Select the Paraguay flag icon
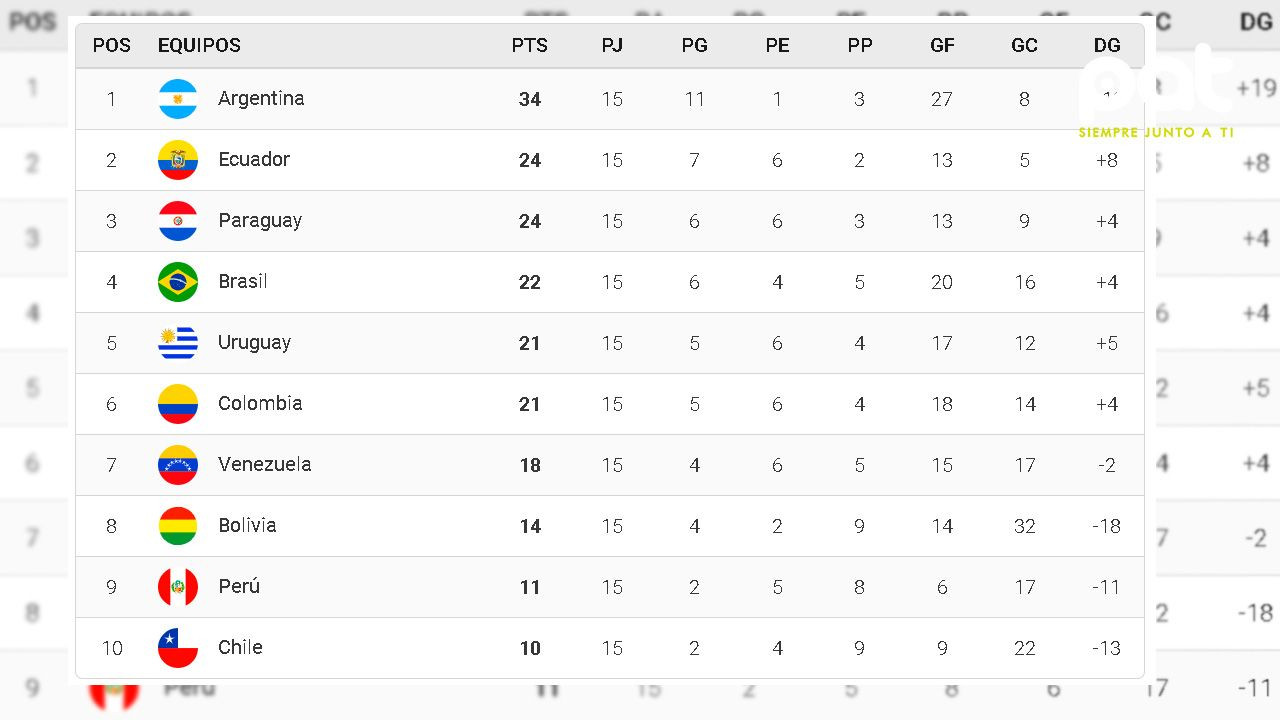Image resolution: width=1280 pixels, height=720 pixels. coord(178,221)
